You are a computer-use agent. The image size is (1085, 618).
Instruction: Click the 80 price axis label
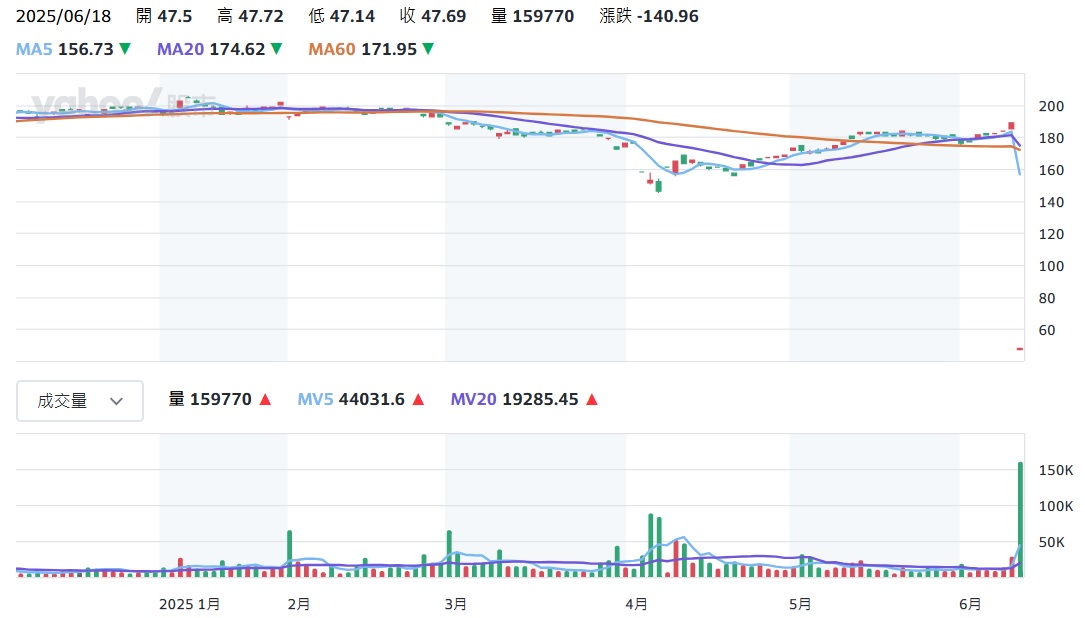(x=1047, y=299)
